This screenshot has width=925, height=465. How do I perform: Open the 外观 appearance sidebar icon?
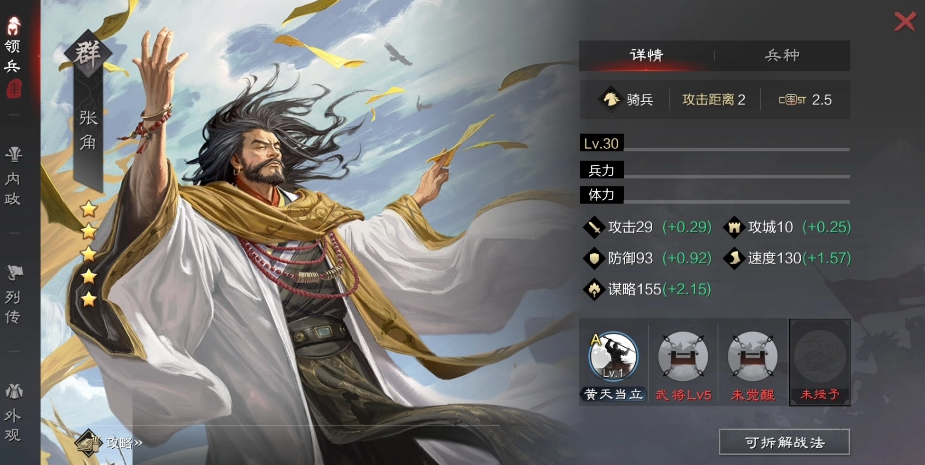(13, 391)
